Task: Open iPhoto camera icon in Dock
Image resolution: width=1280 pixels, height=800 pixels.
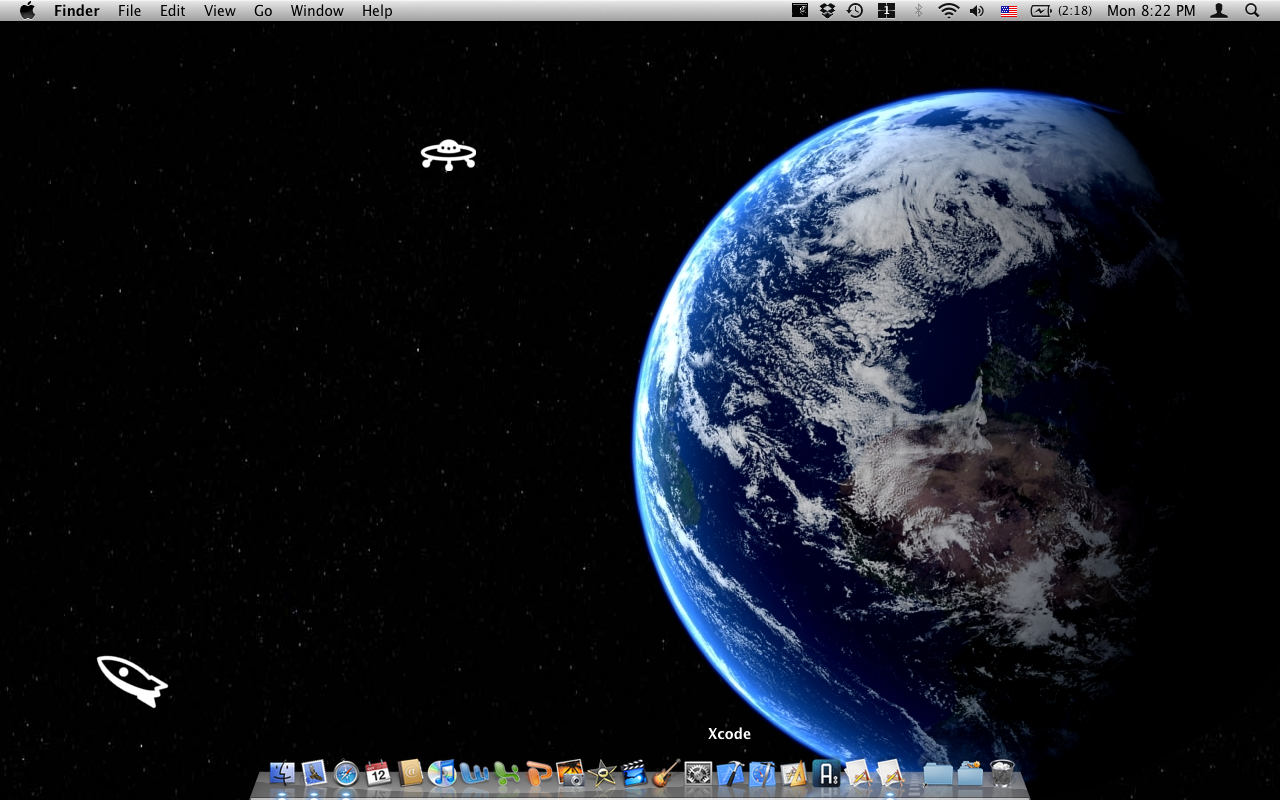Action: 570,773
